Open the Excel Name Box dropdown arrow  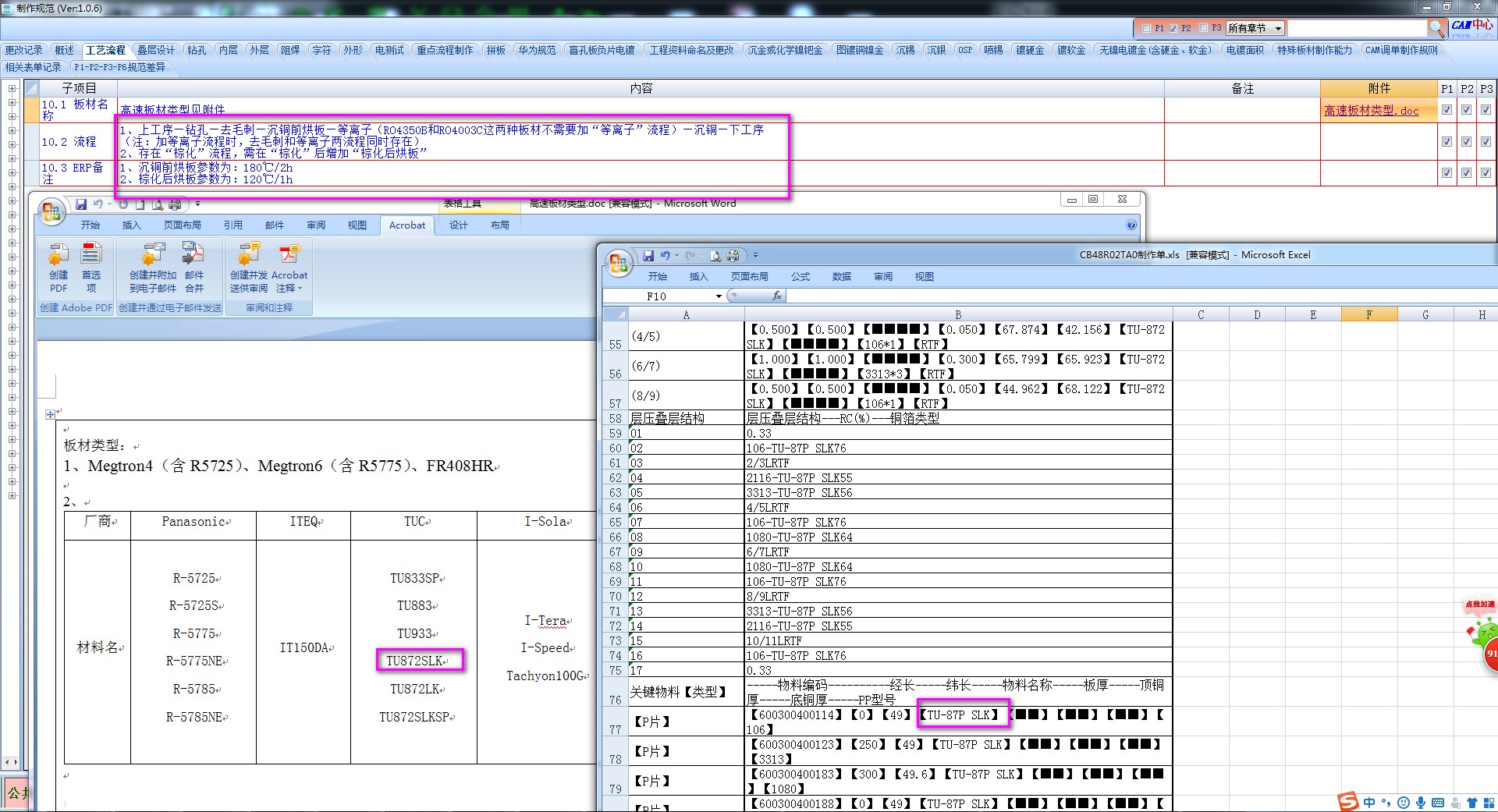719,296
